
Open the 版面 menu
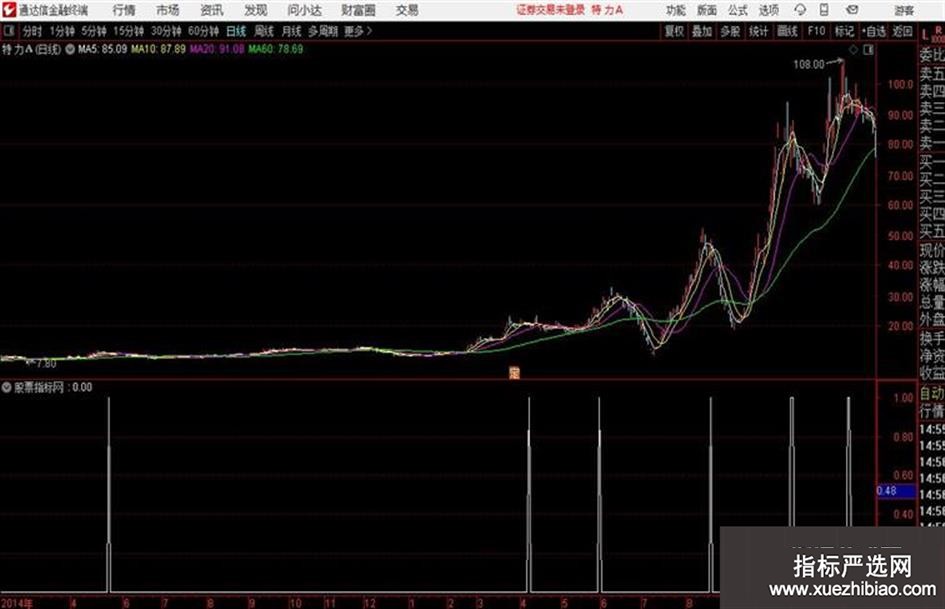[x=706, y=10]
